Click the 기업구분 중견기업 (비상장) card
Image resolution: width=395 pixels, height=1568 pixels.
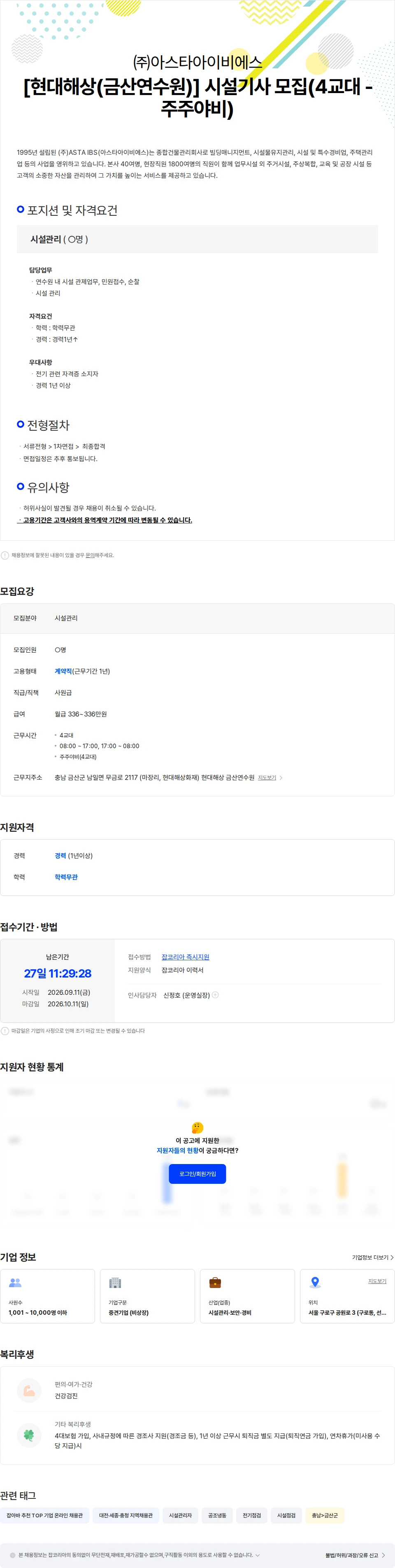click(147, 1296)
